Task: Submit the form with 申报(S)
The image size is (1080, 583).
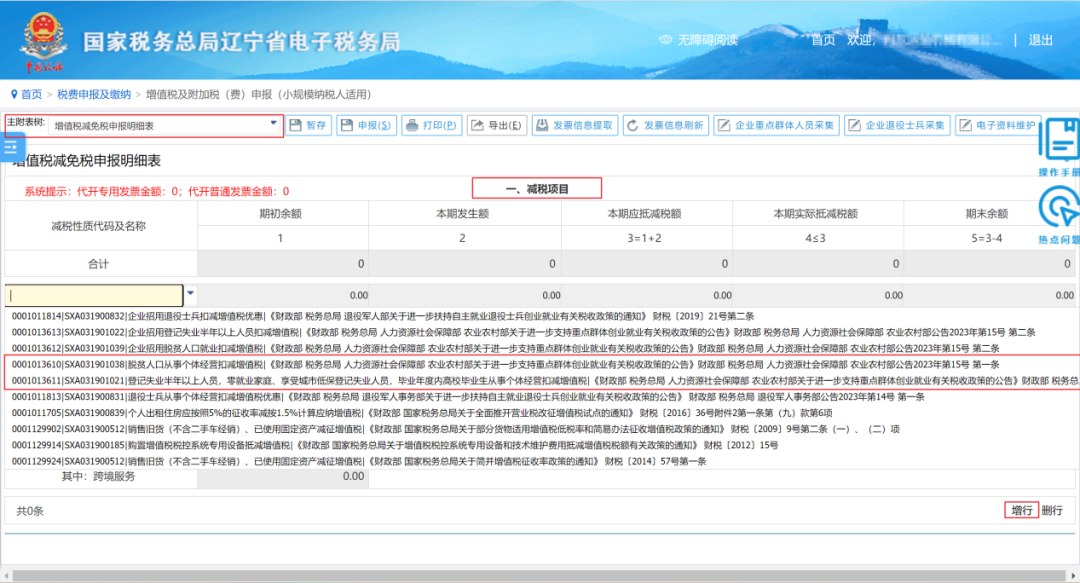Action: click(x=366, y=125)
